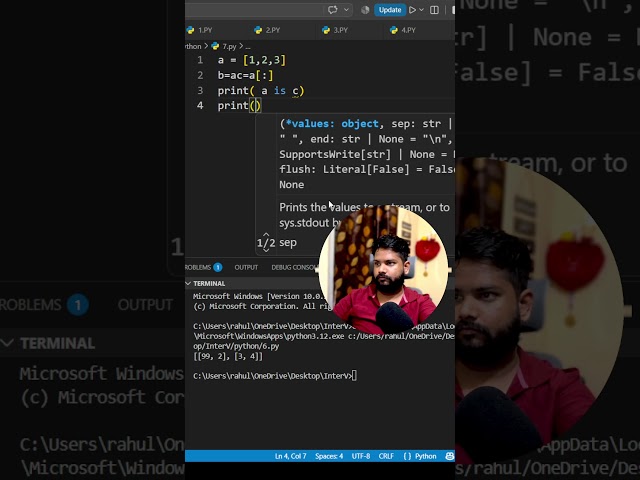The height and width of the screenshot is (480, 640).
Task: Click the Copilot status bar icon
Action: pyautogui.click(x=449, y=456)
